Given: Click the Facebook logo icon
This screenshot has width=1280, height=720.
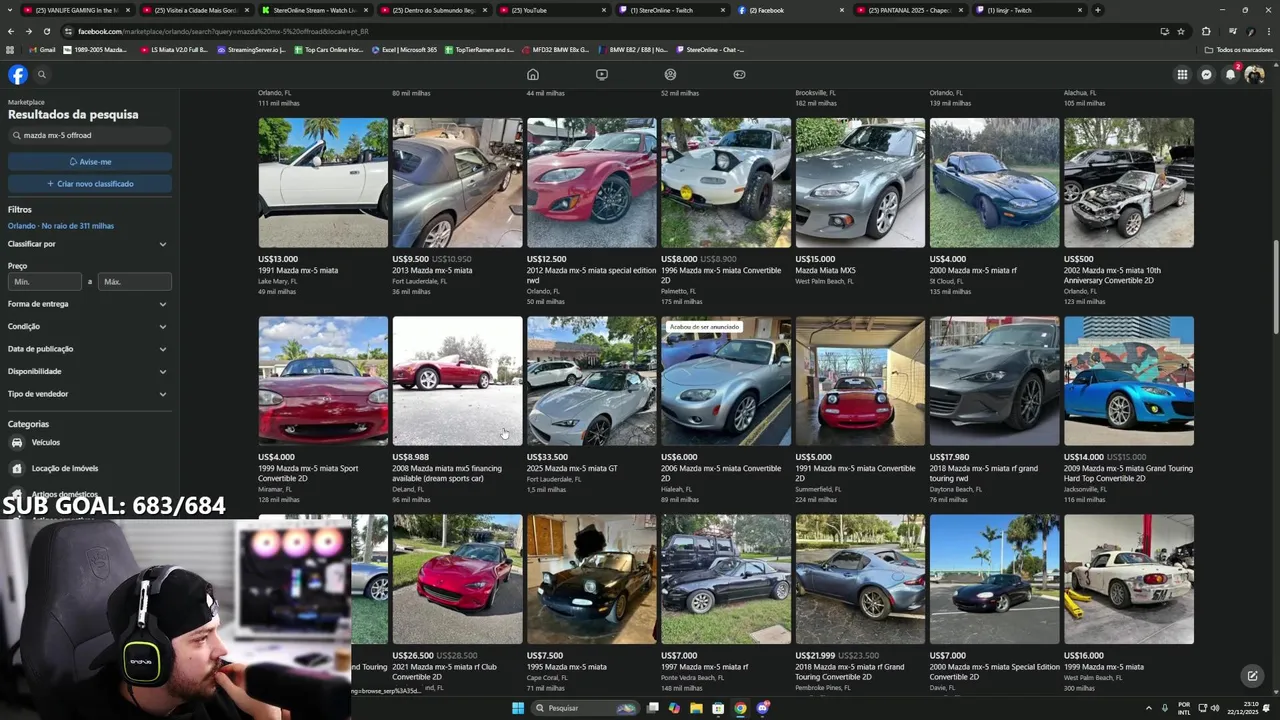Looking at the screenshot, I should click(x=18, y=74).
